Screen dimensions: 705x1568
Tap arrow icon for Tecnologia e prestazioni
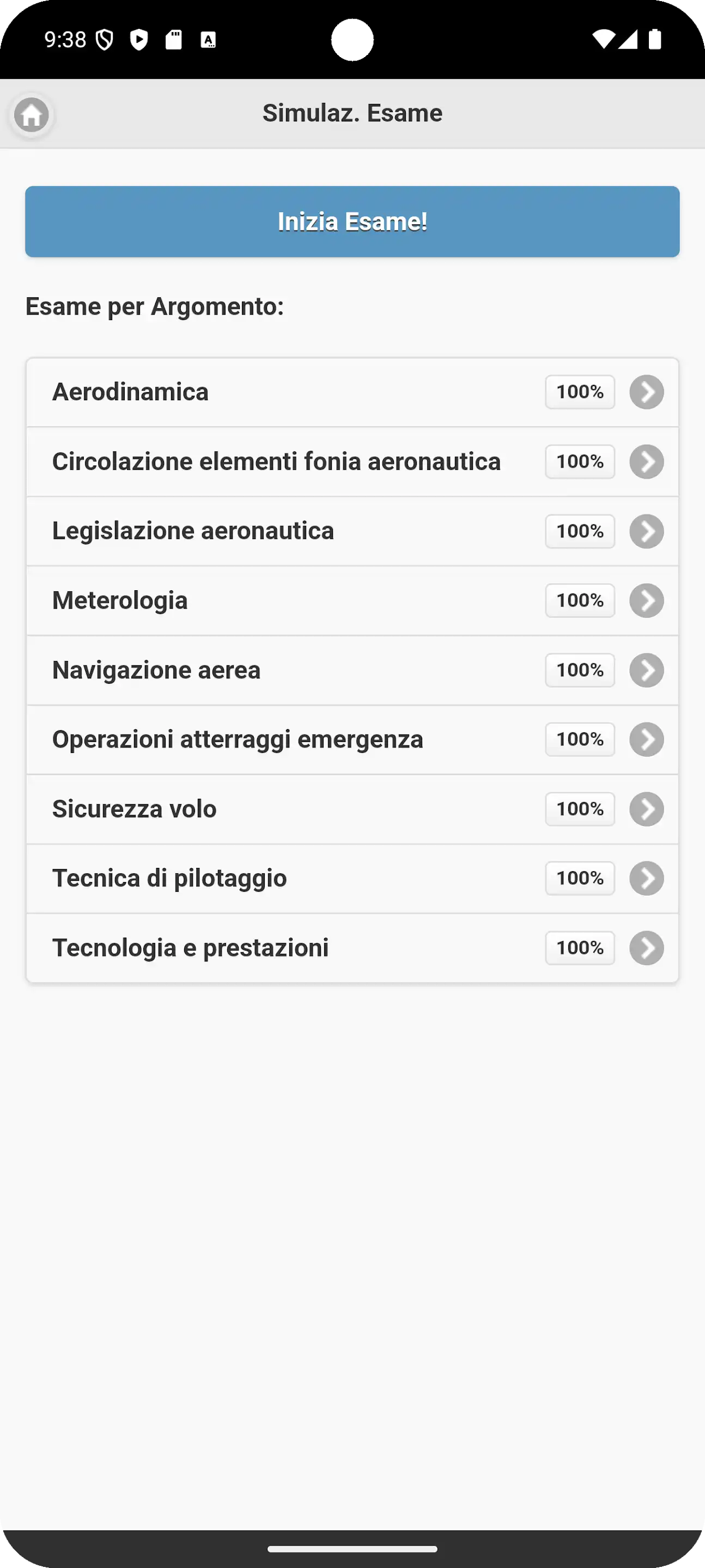tap(647, 948)
